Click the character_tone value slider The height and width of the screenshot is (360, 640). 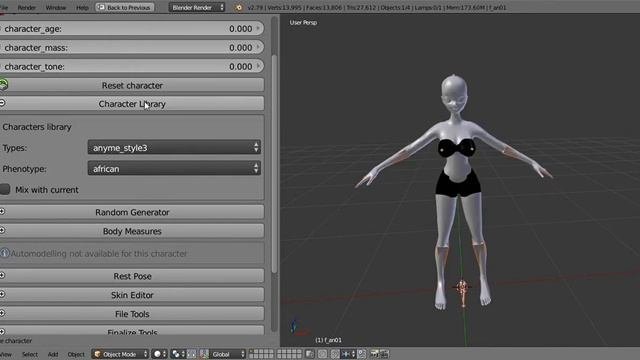(132, 66)
